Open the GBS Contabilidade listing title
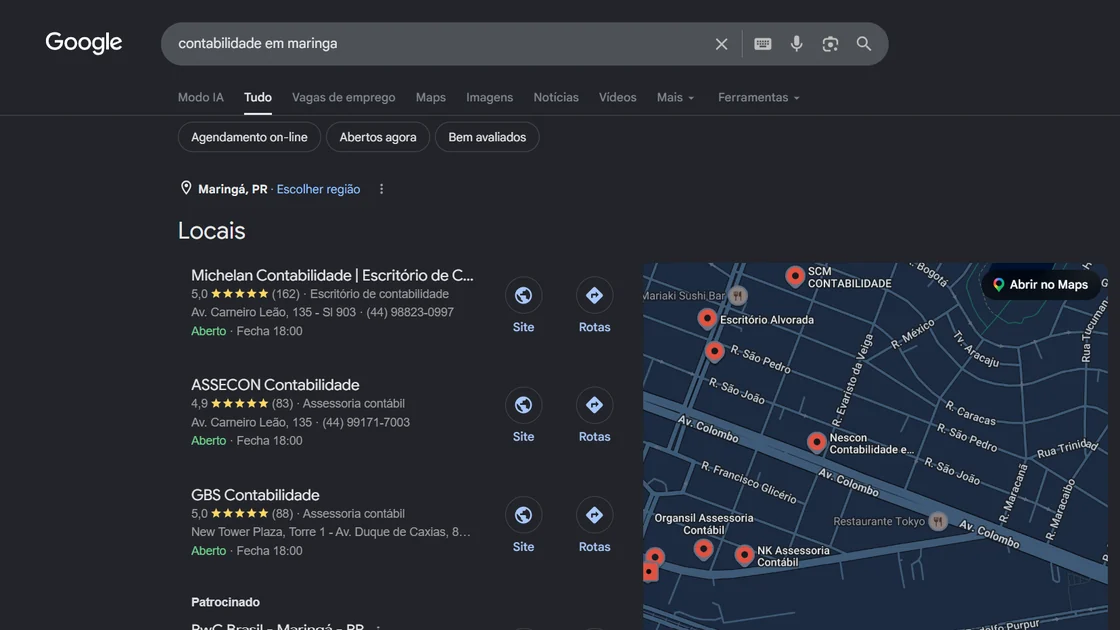1120x630 pixels. point(255,495)
